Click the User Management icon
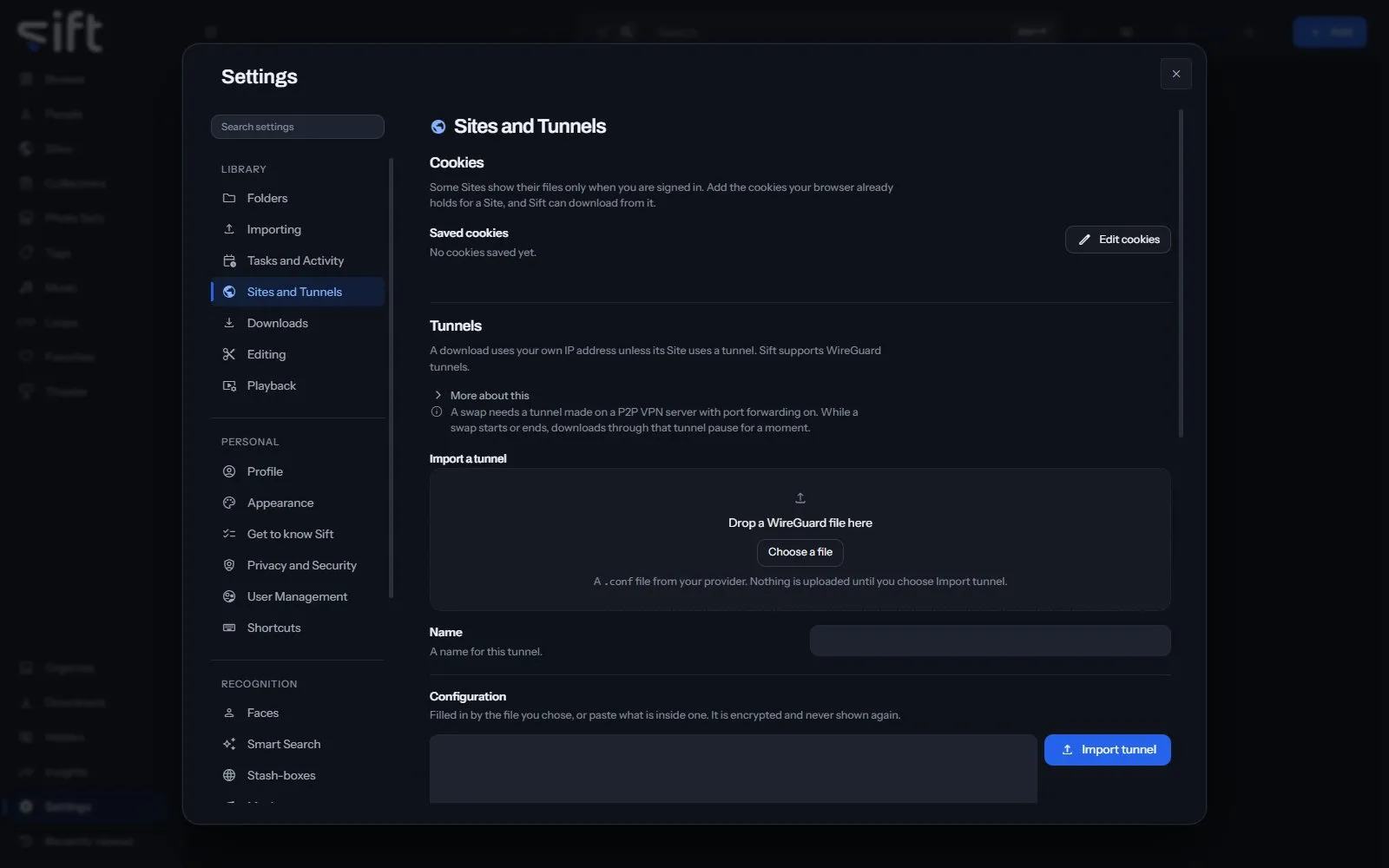Screen dimensions: 1389x868 coord(229,596)
